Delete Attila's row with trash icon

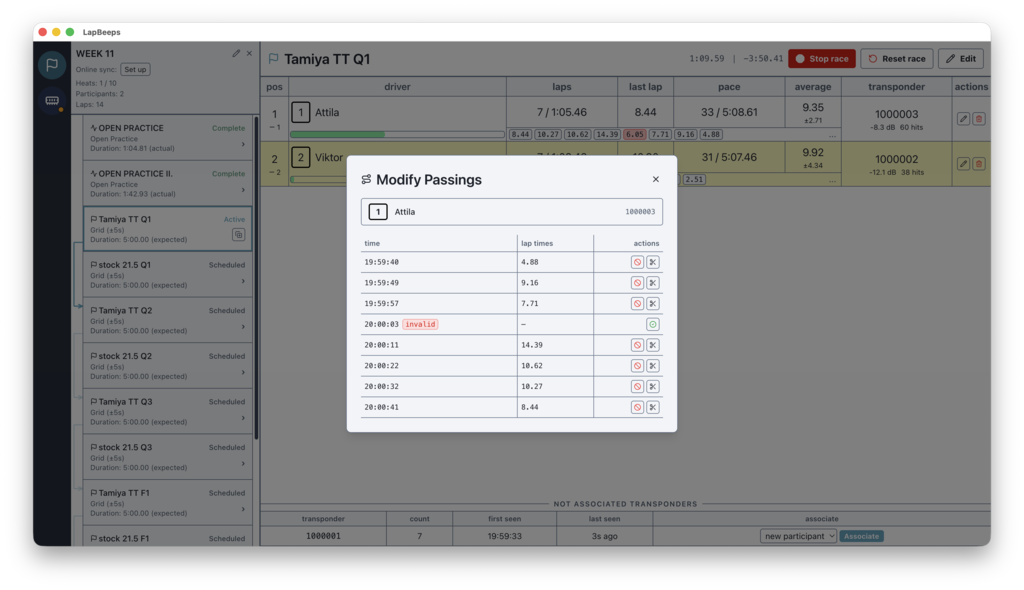(978, 118)
